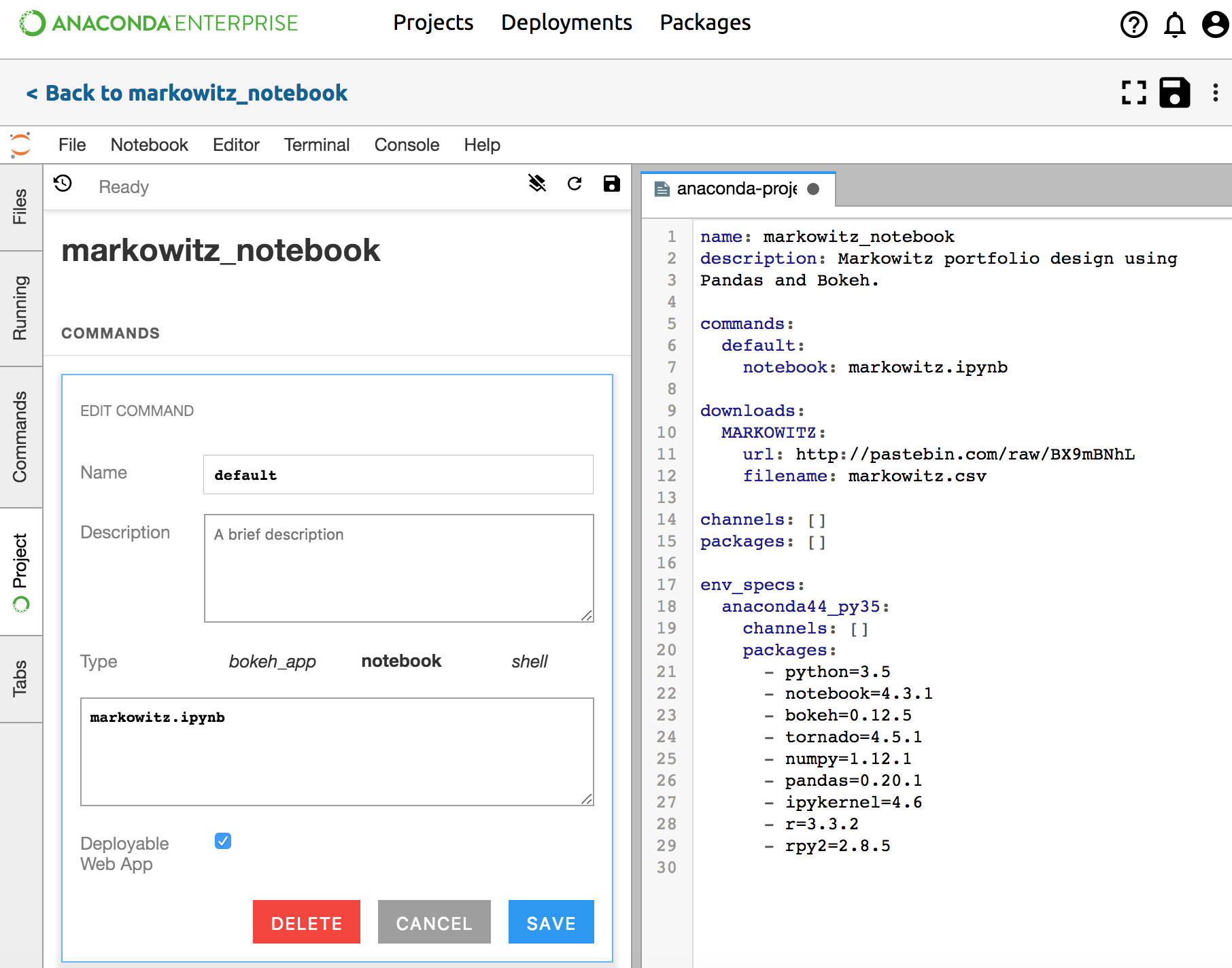Click the Description text area
This screenshot has height=968, width=1232.
click(x=398, y=568)
